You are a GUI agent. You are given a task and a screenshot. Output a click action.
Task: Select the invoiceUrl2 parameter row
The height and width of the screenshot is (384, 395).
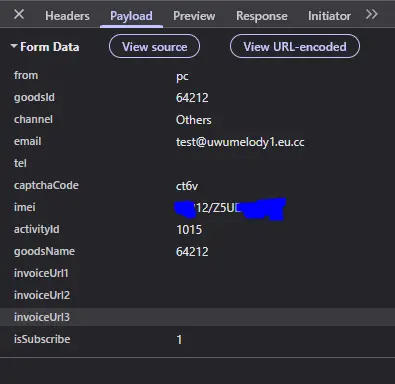[197, 295]
